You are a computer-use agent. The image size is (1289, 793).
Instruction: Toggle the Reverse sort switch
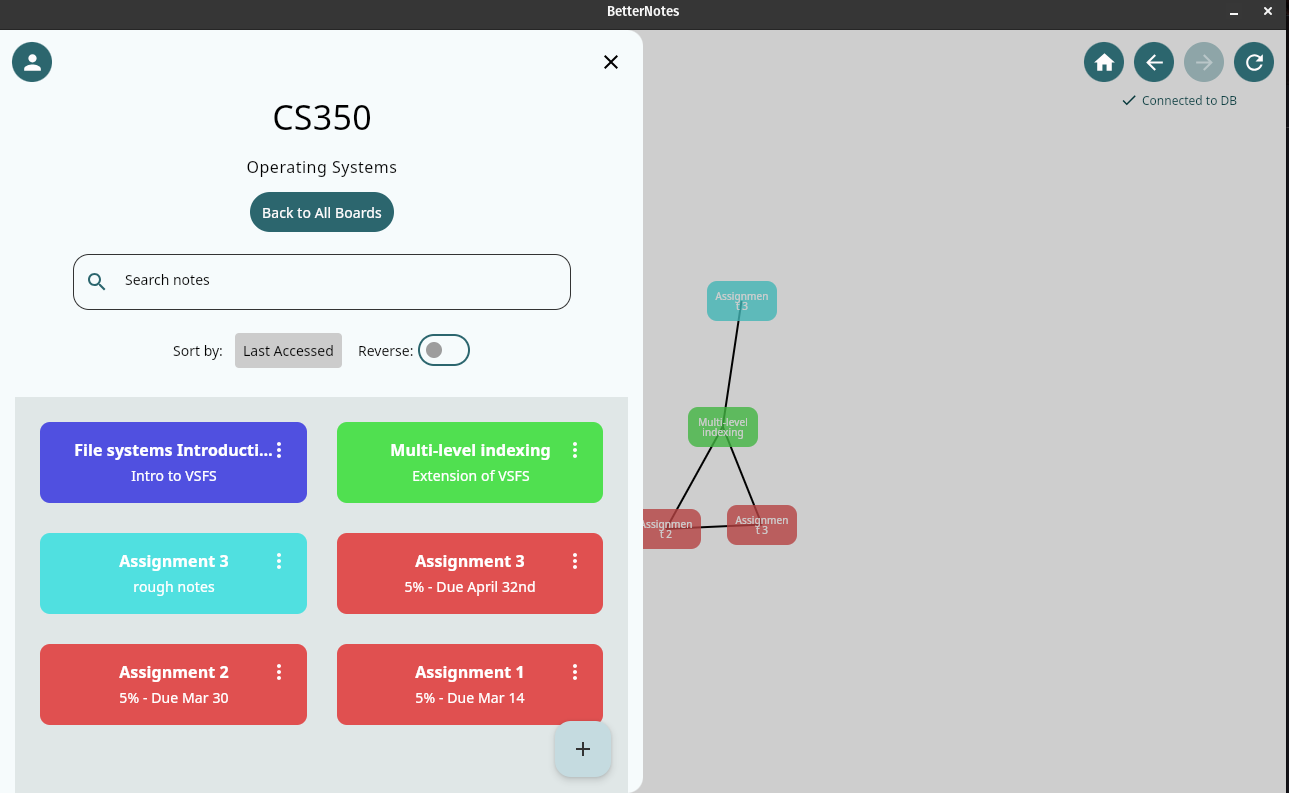(x=444, y=350)
